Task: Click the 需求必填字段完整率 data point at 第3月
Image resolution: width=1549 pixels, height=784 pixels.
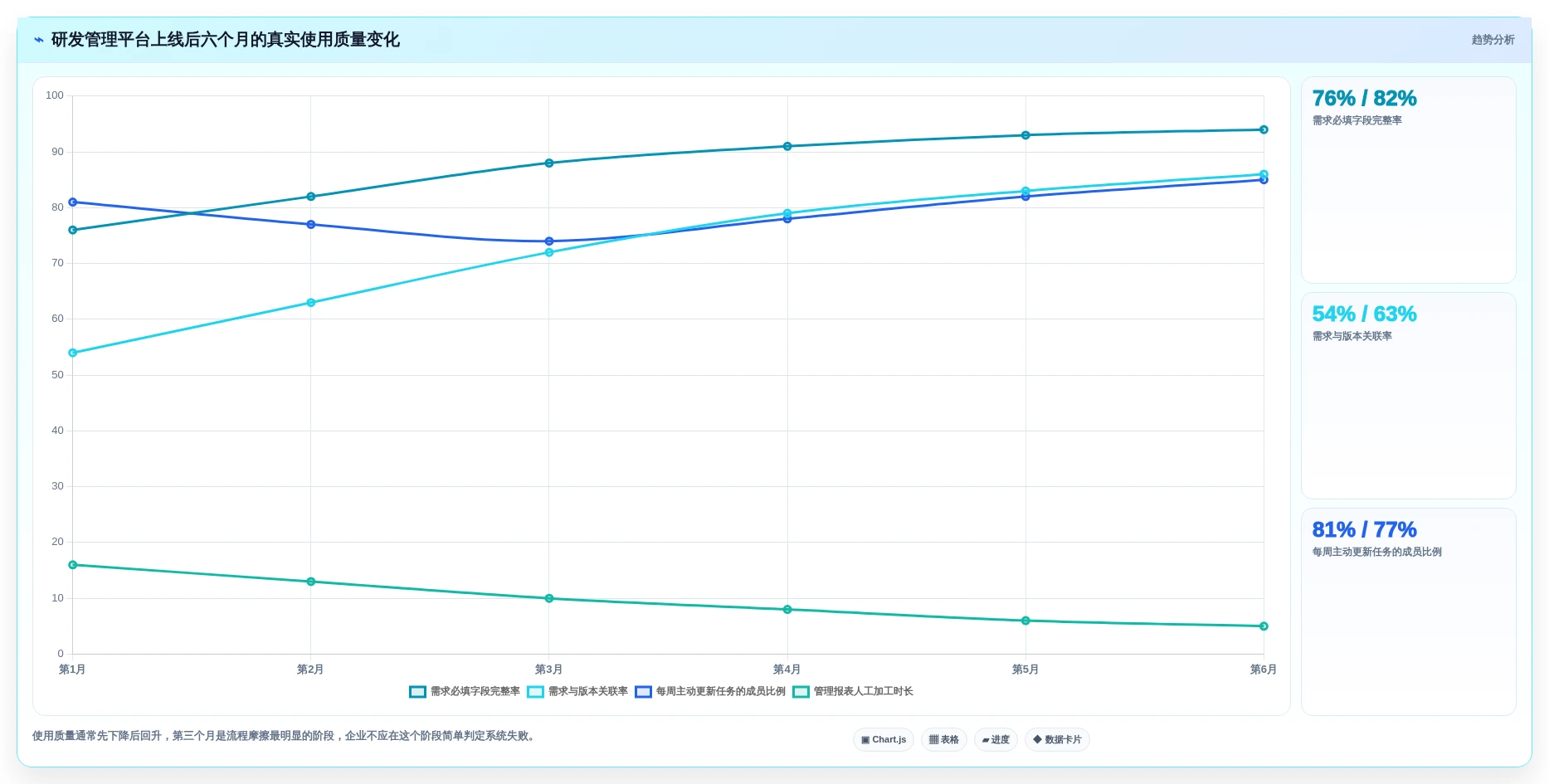Action: pos(549,163)
